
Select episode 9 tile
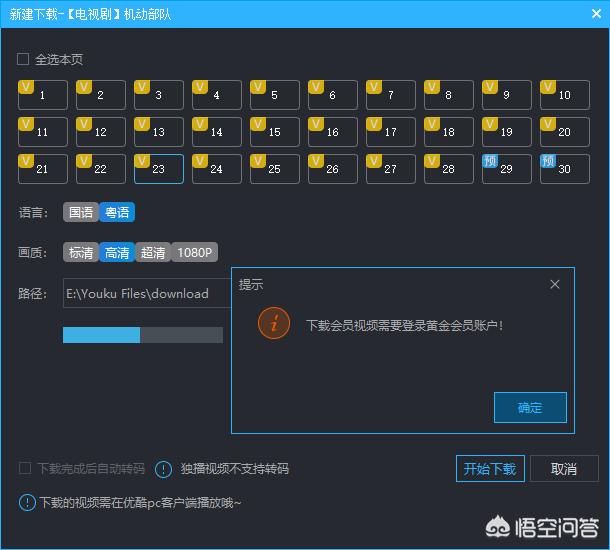pos(507,95)
